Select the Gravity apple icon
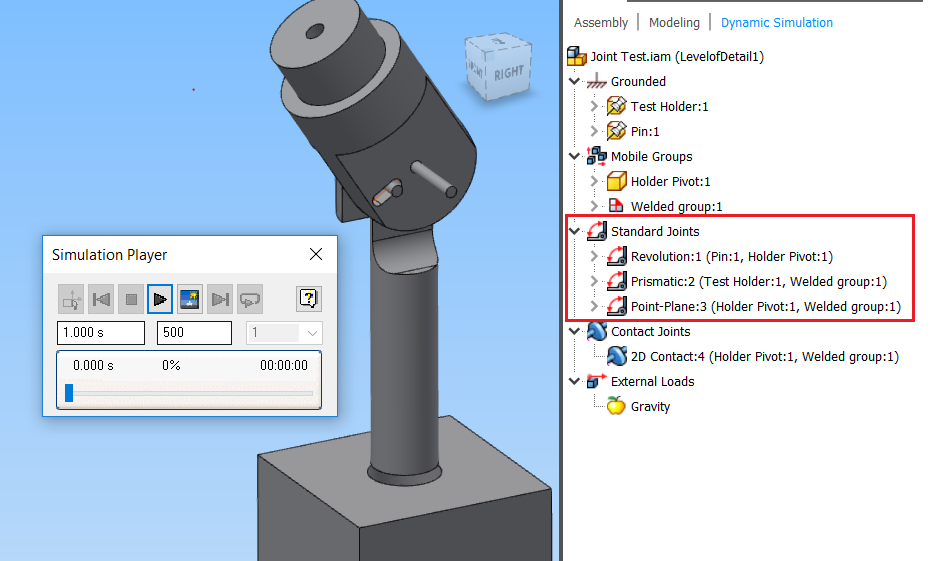 (617, 406)
